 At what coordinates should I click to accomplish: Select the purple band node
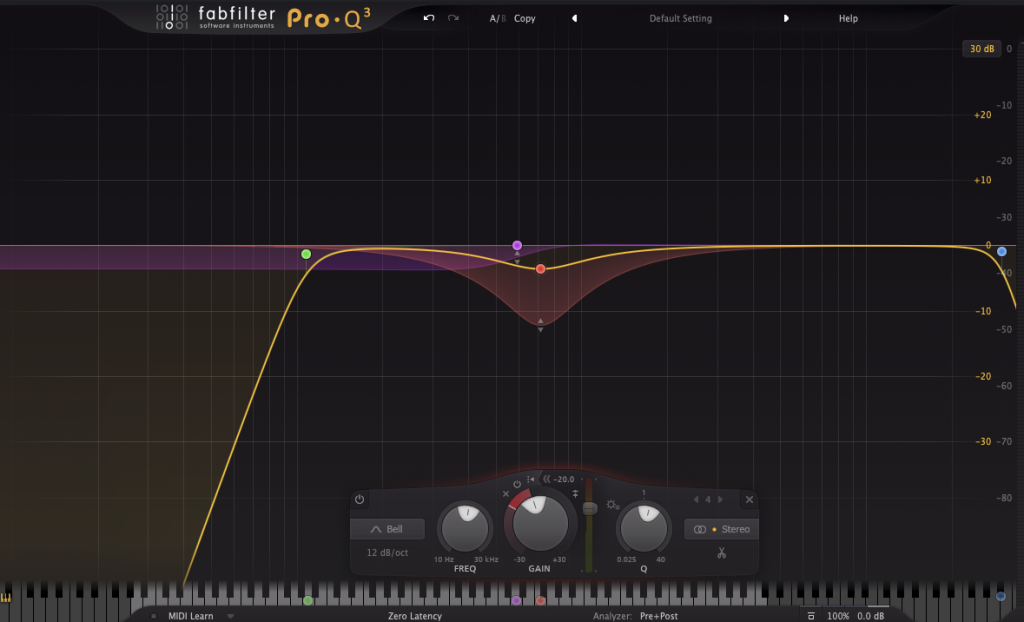pyautogui.click(x=517, y=246)
